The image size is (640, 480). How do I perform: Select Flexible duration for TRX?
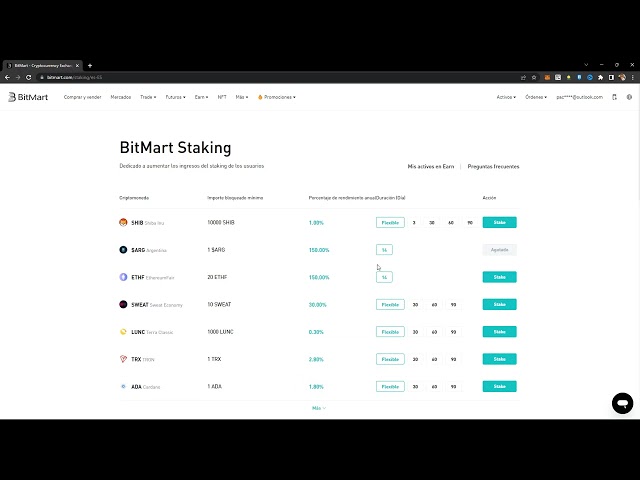click(390, 359)
